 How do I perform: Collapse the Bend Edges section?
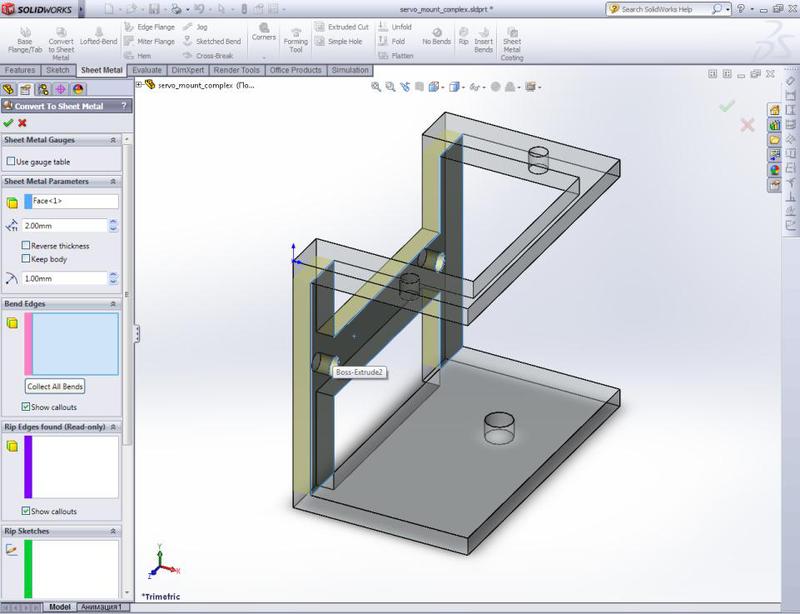[x=113, y=304]
